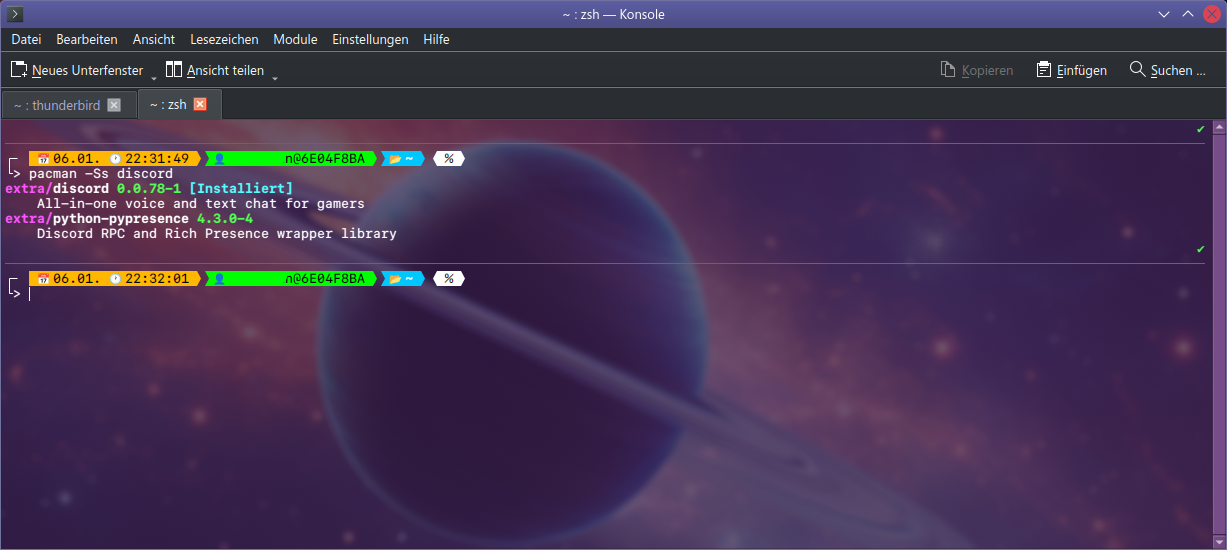Click the '[Installiert]' status text
Viewport: 1227px width, 550px height.
coord(241,189)
